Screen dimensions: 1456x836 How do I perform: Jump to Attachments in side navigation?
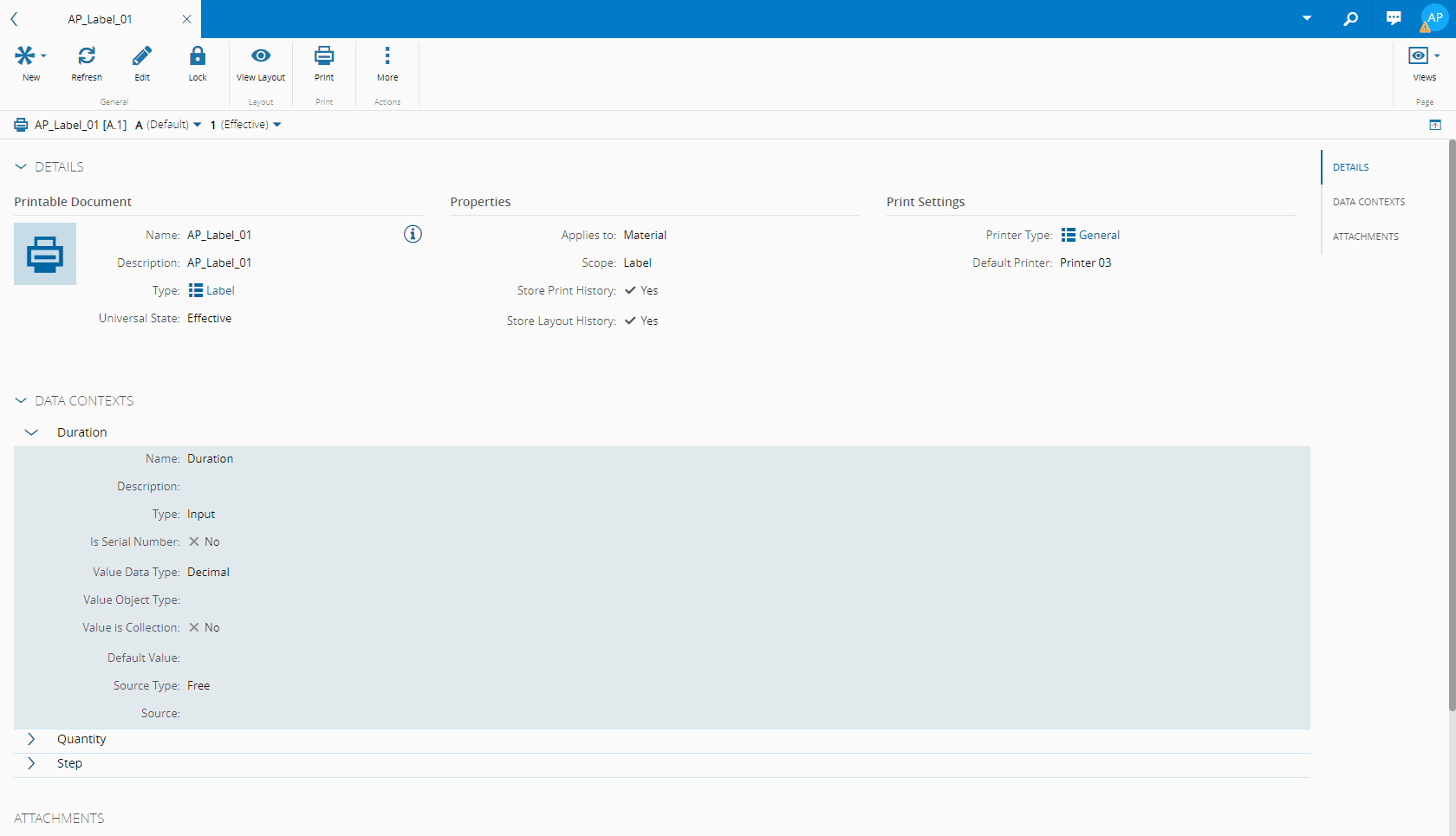pos(1365,237)
